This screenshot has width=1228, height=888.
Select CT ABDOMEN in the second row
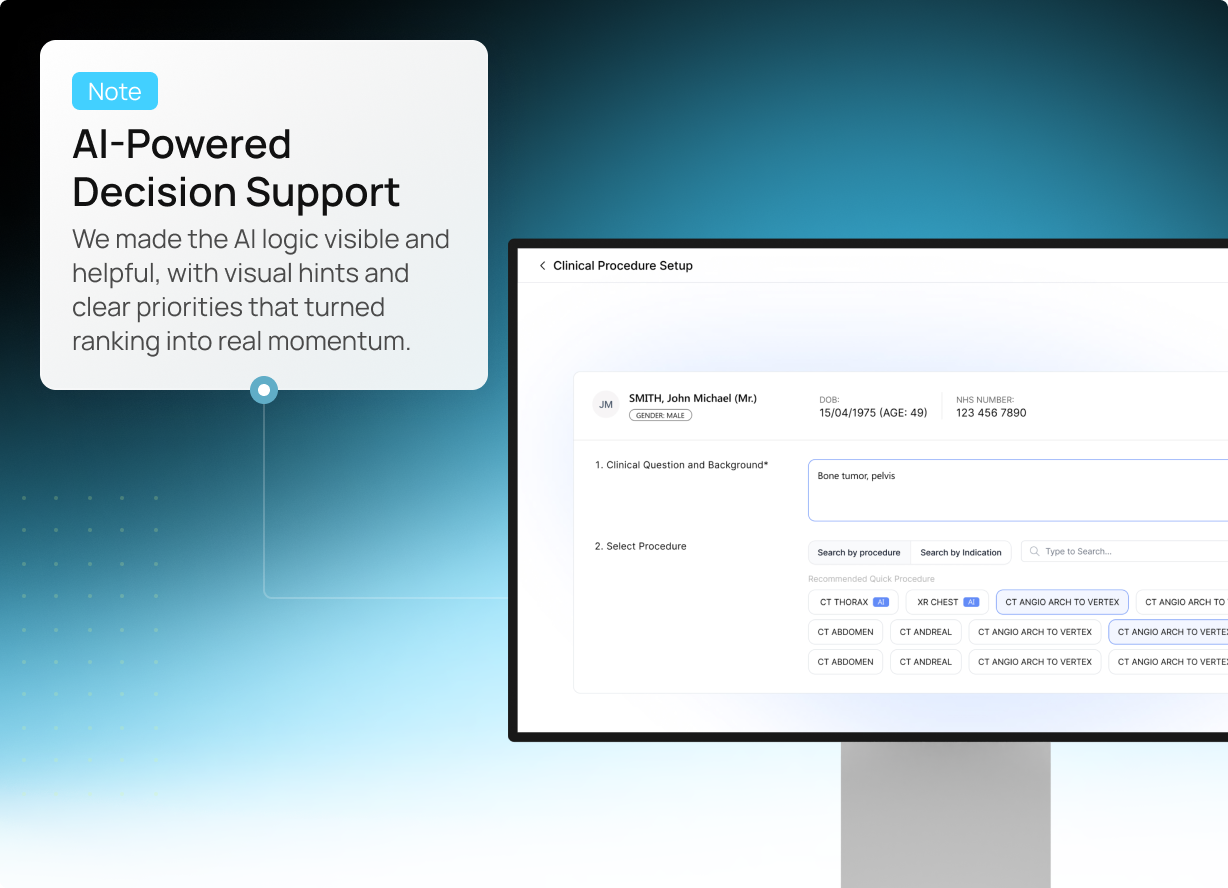click(x=845, y=632)
